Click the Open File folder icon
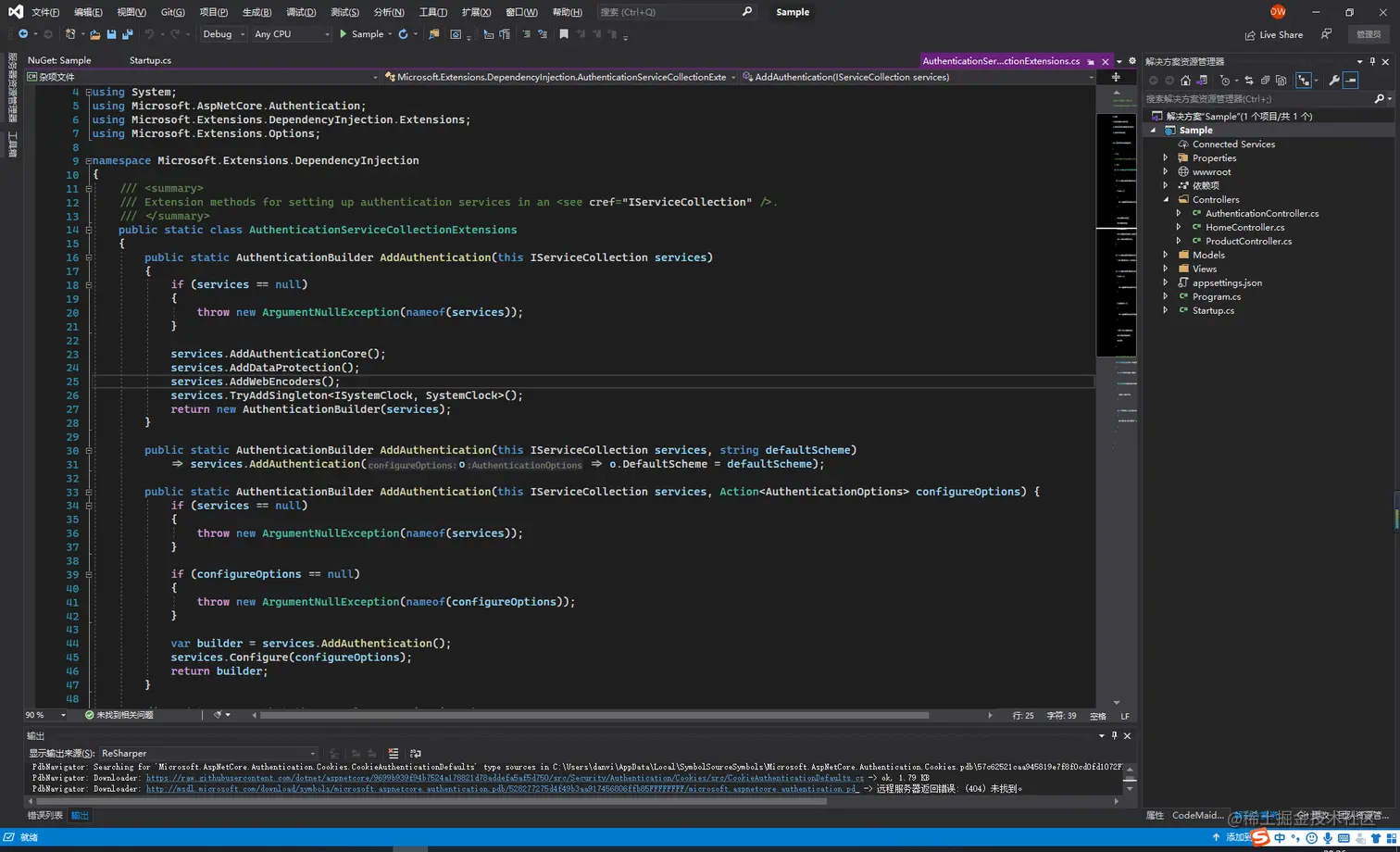This screenshot has height=852, width=1400. (94, 34)
